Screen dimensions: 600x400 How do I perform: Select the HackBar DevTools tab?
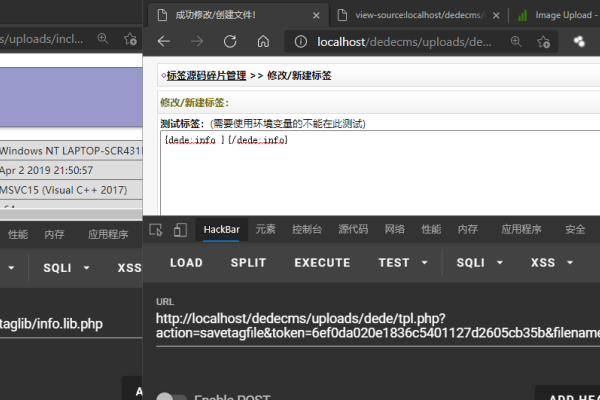click(x=222, y=229)
